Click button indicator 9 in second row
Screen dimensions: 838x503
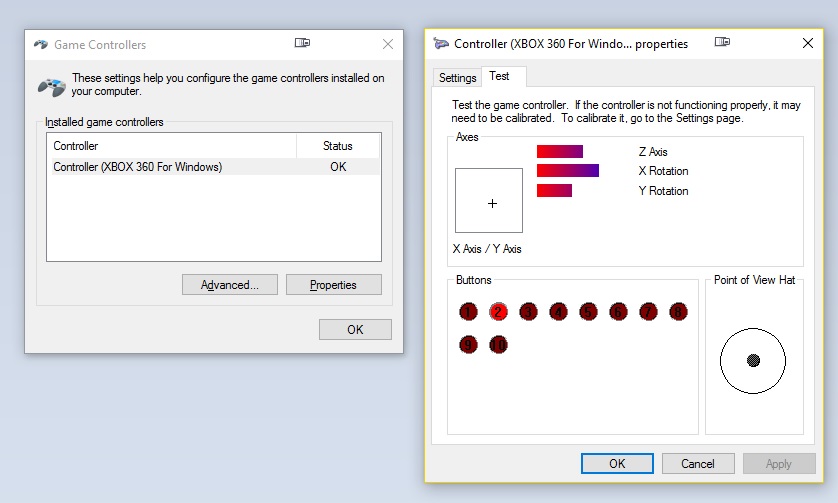click(469, 345)
